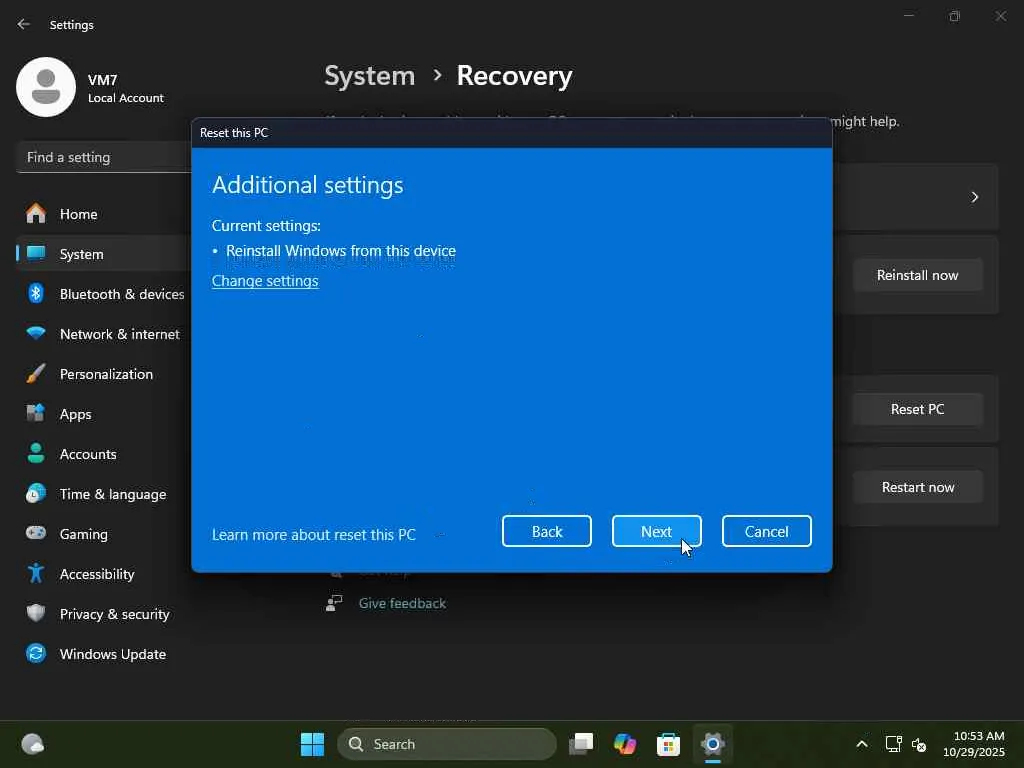Click the Next button in Reset dialog
The image size is (1024, 768).
pyautogui.click(x=656, y=532)
